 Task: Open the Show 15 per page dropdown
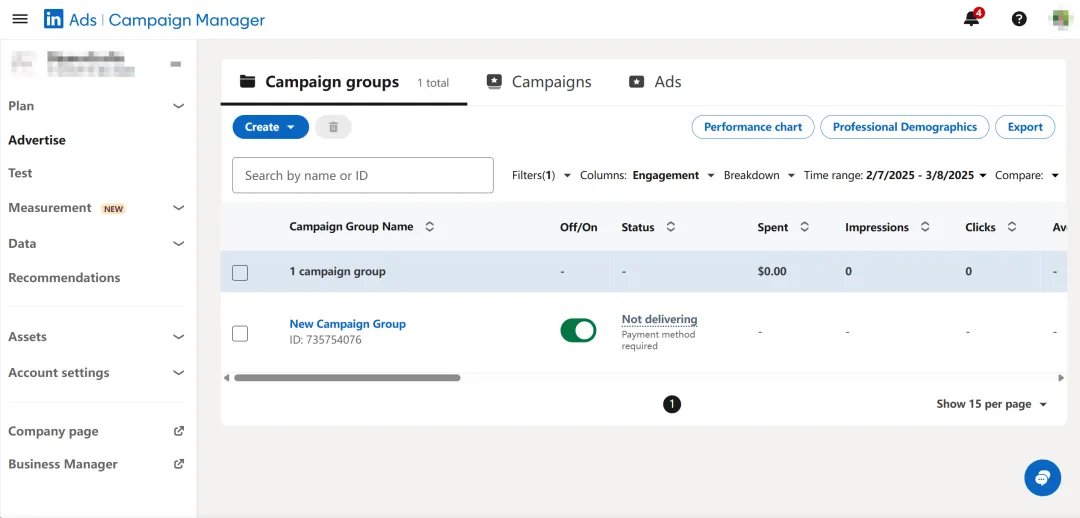(991, 404)
